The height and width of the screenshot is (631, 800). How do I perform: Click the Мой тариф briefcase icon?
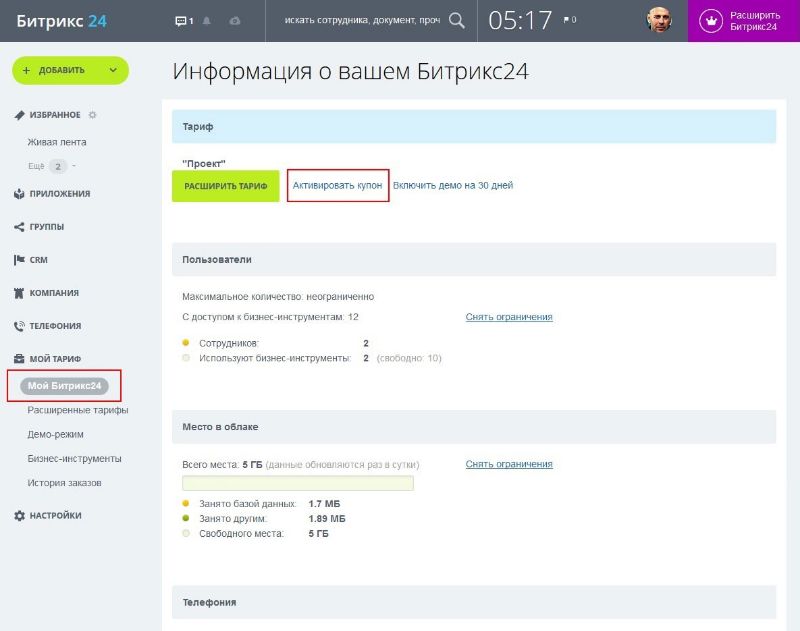[x=19, y=359]
